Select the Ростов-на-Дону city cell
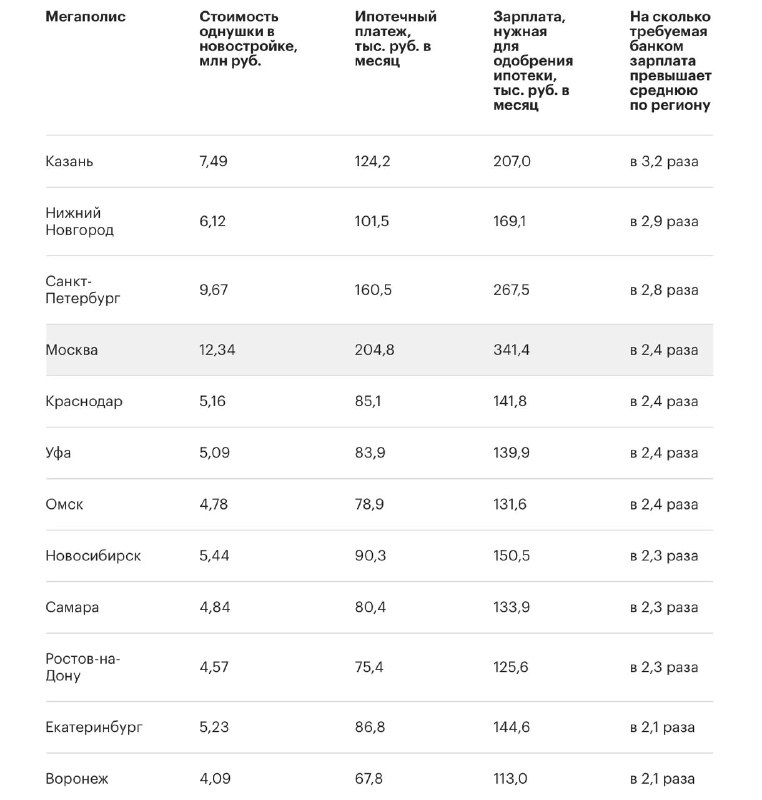 pos(84,667)
